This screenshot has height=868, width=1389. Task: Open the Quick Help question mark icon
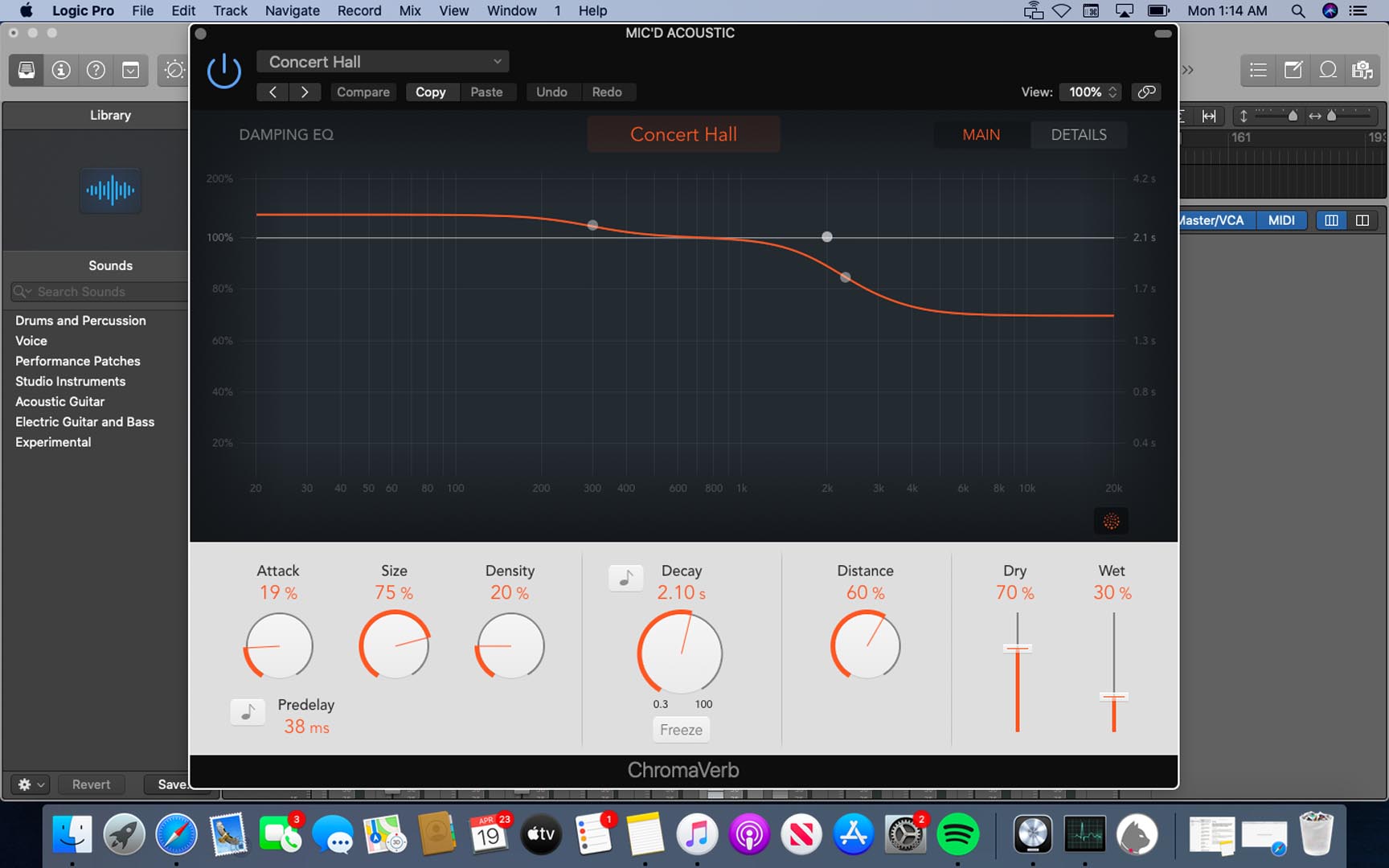[x=96, y=70]
